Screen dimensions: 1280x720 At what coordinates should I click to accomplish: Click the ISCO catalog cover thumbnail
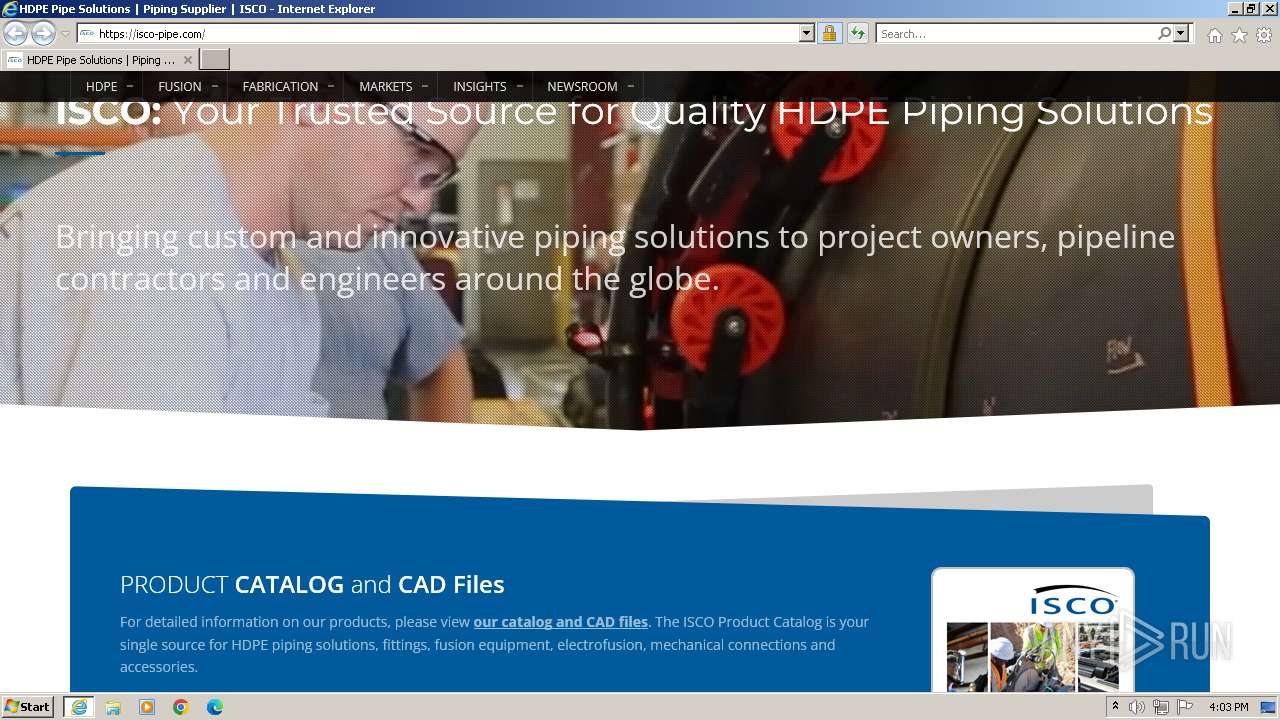pyautogui.click(x=1033, y=630)
